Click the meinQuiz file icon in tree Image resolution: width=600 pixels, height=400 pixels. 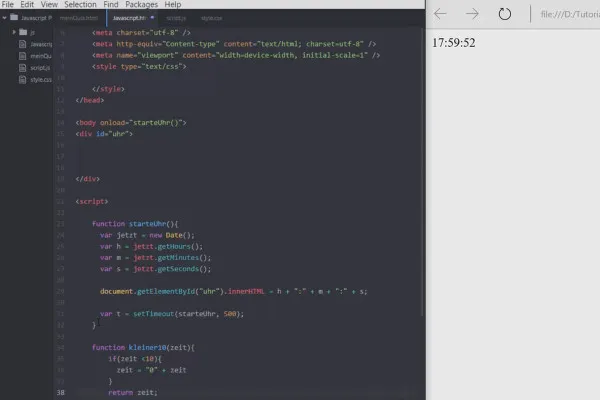pyautogui.click(x=23, y=56)
